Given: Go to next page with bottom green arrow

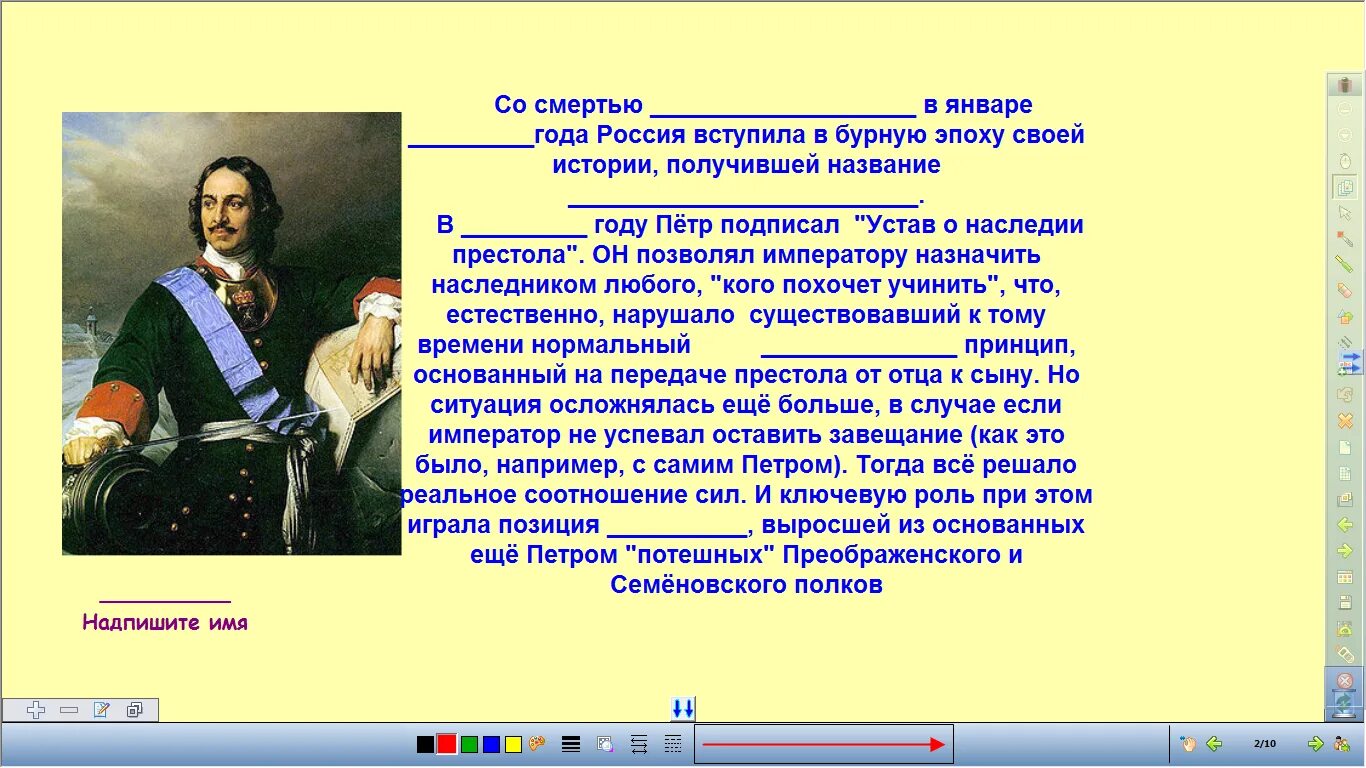Looking at the screenshot, I should (1316, 744).
